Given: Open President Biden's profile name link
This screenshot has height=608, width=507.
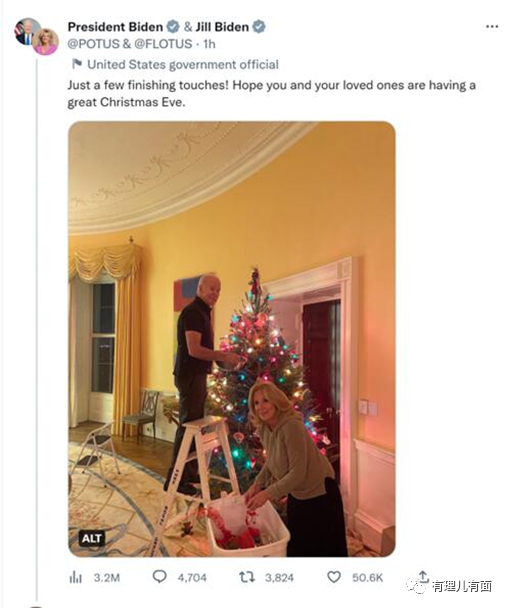Looking at the screenshot, I should (115, 27).
